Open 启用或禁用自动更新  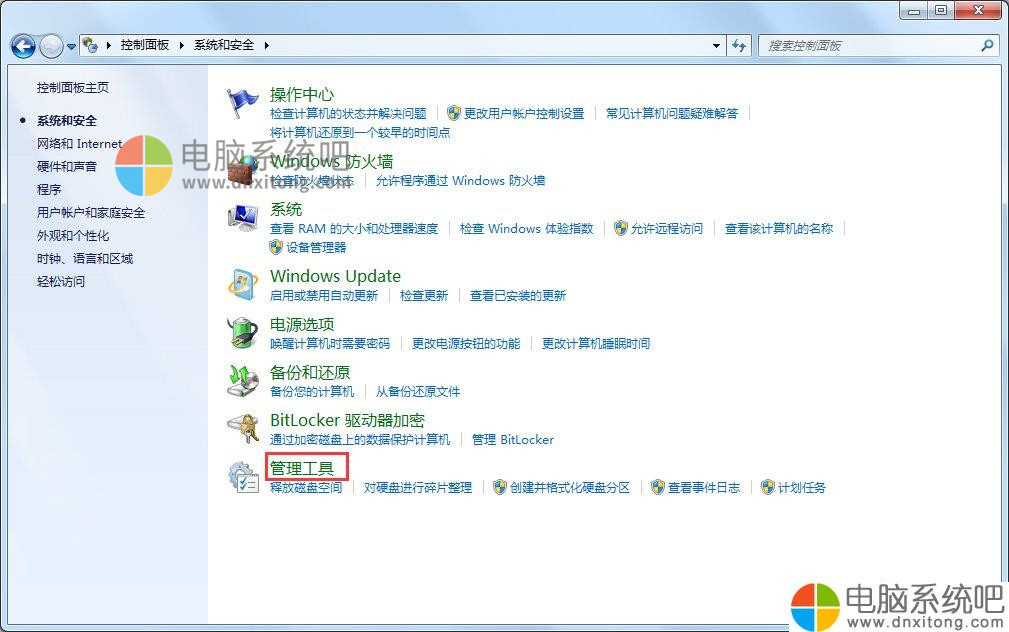coord(324,295)
